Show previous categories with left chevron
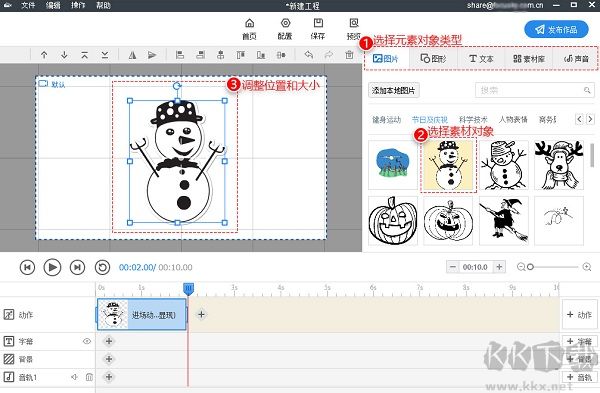 [579, 119]
